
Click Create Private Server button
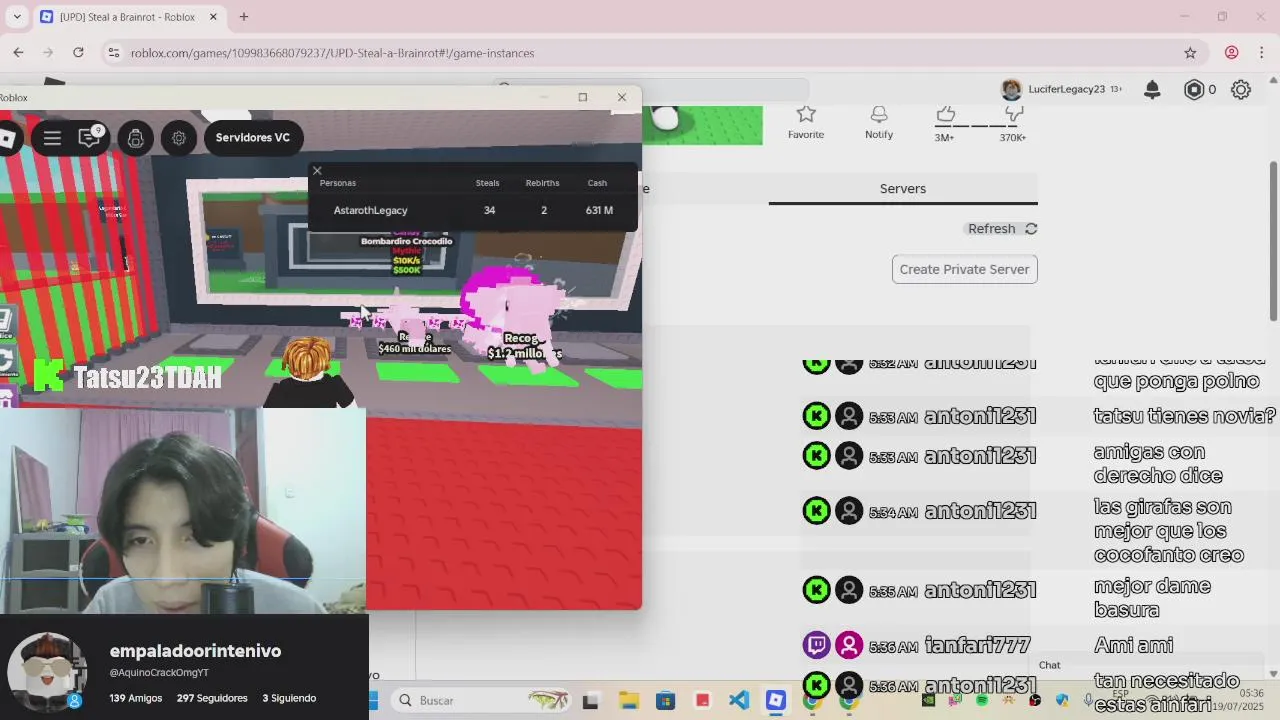(964, 269)
